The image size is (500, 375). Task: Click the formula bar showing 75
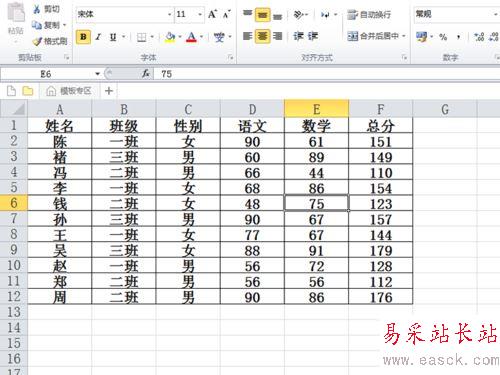point(327,74)
